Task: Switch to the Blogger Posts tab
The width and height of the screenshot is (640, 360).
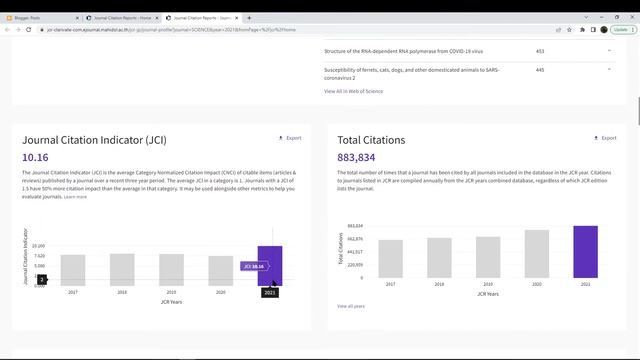Action: 41,18
